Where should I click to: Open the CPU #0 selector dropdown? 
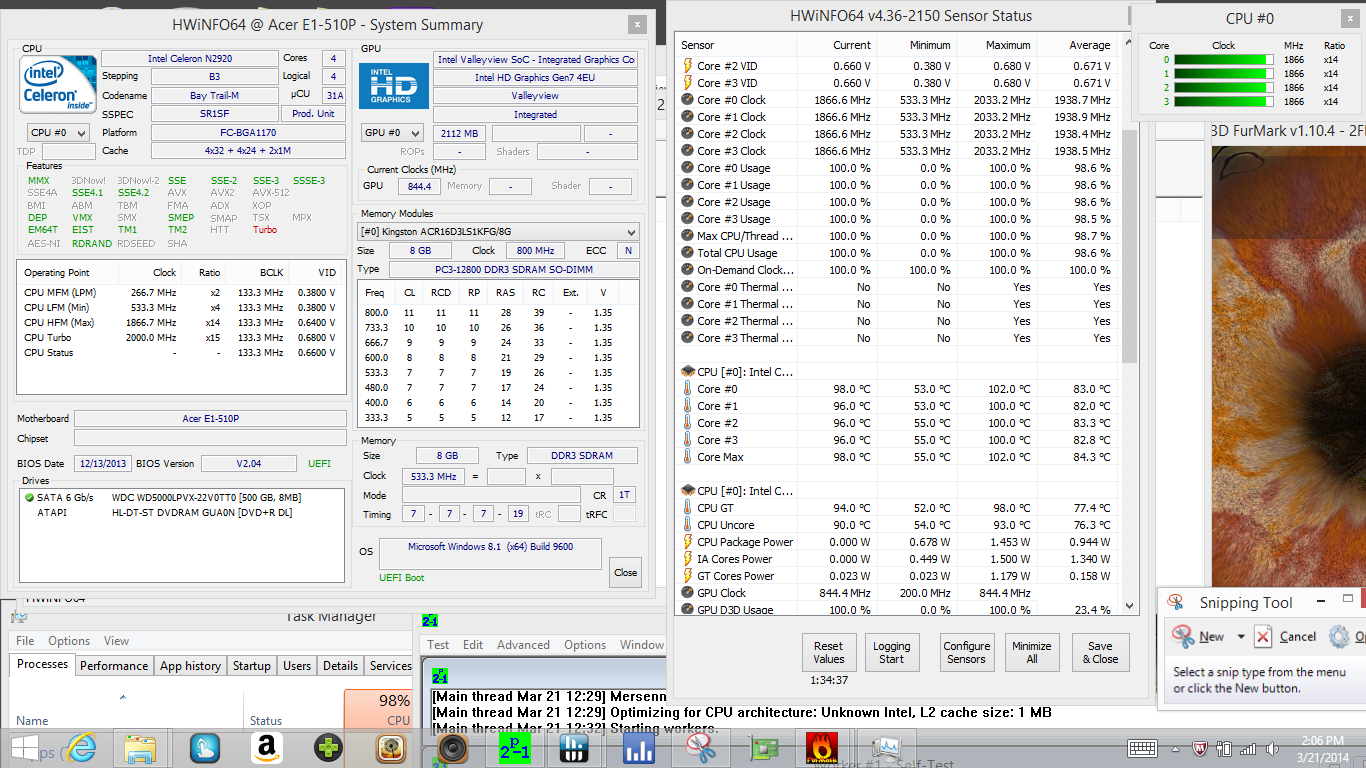(58, 132)
